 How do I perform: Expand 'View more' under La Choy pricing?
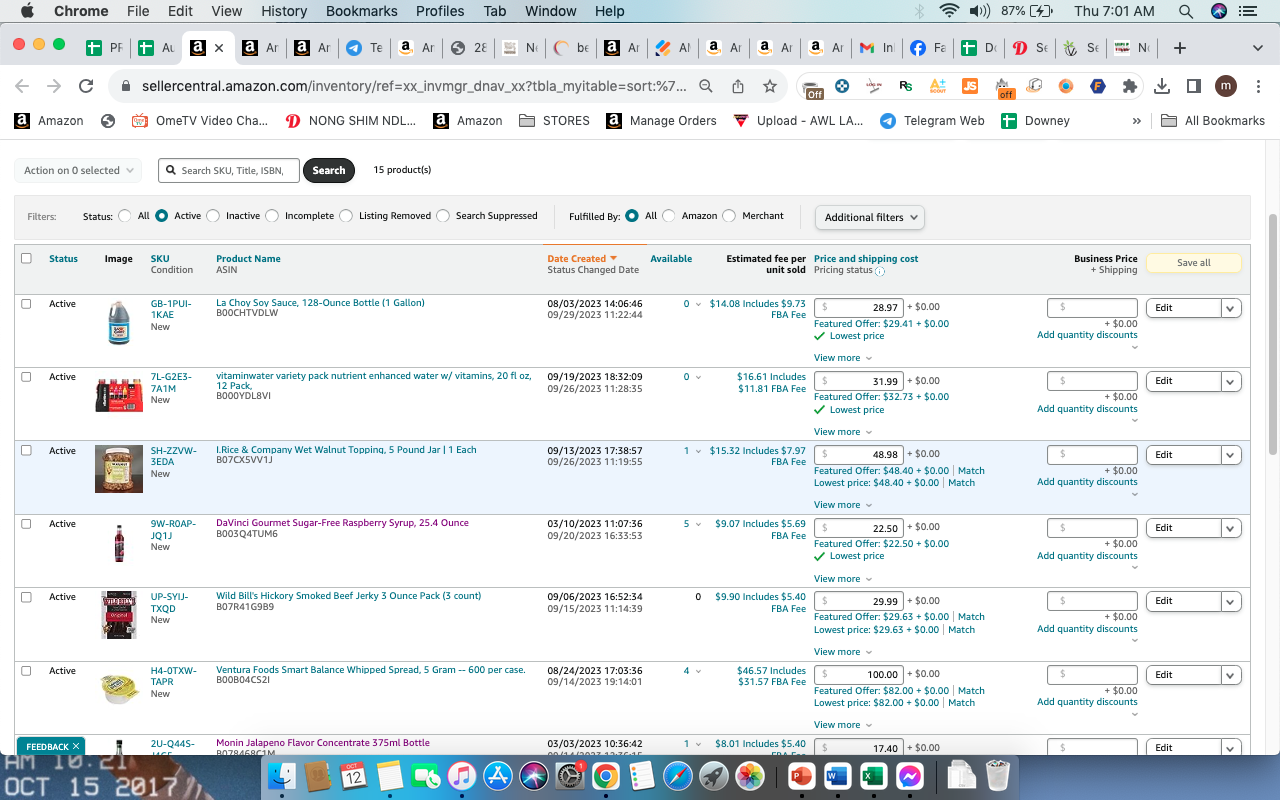click(842, 358)
